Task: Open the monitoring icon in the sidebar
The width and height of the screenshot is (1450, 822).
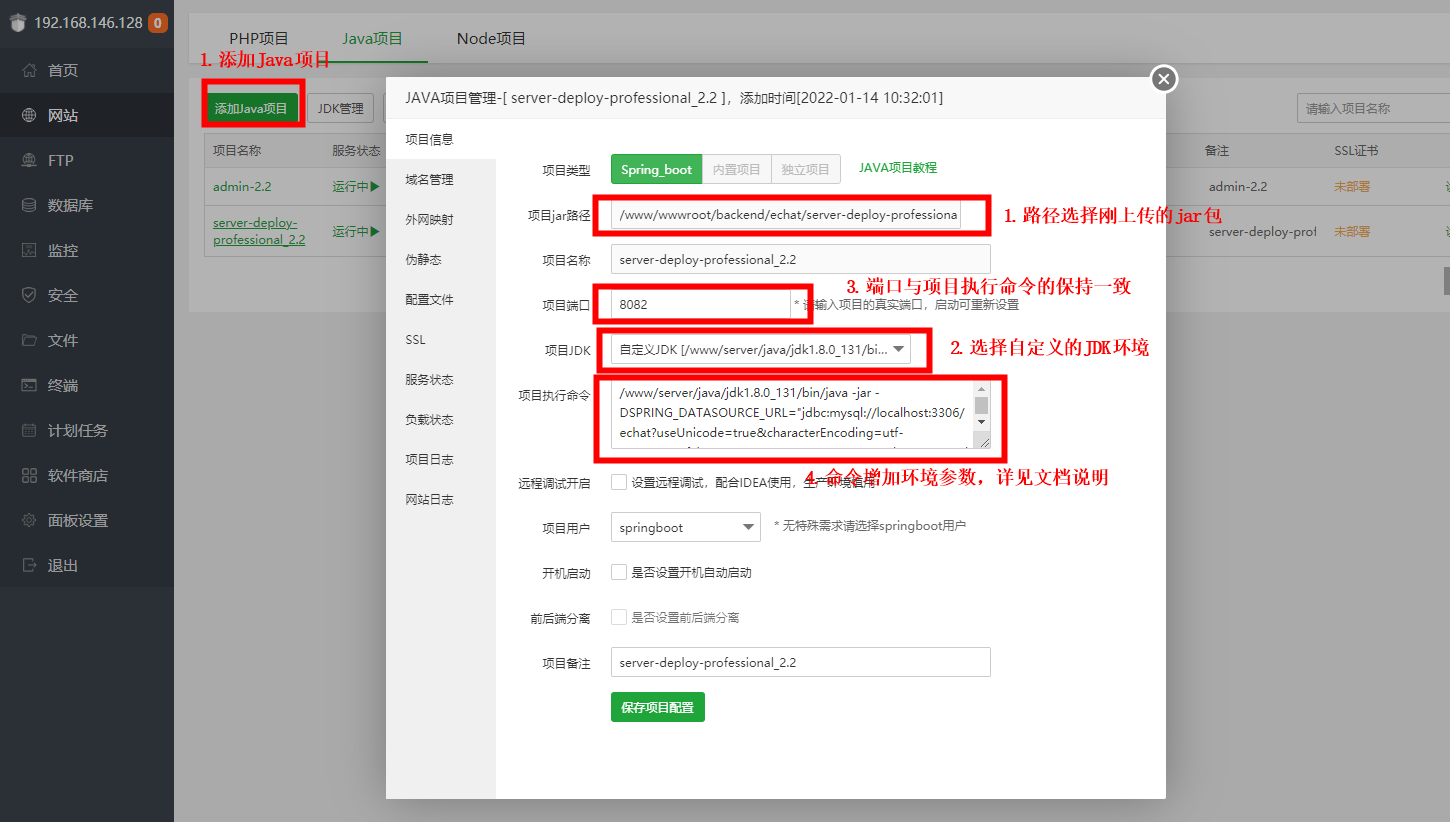Action: (x=30, y=251)
